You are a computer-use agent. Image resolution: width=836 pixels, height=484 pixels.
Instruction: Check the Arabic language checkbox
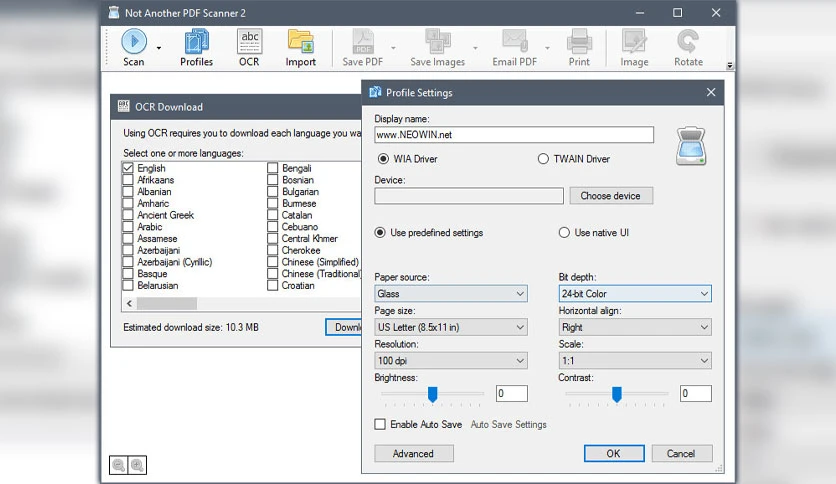(128, 227)
